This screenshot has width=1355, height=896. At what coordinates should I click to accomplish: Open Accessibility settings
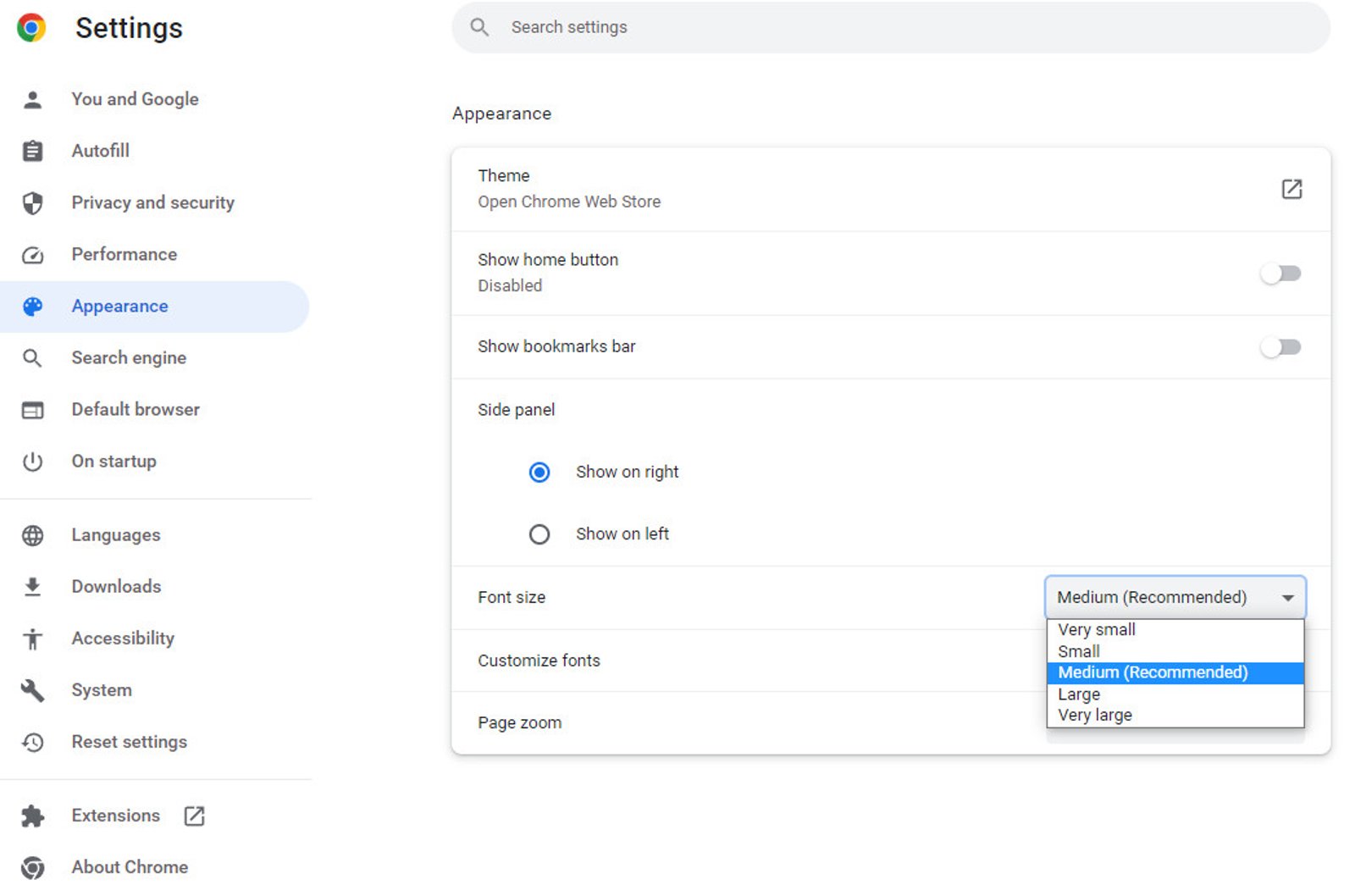[154, 639]
